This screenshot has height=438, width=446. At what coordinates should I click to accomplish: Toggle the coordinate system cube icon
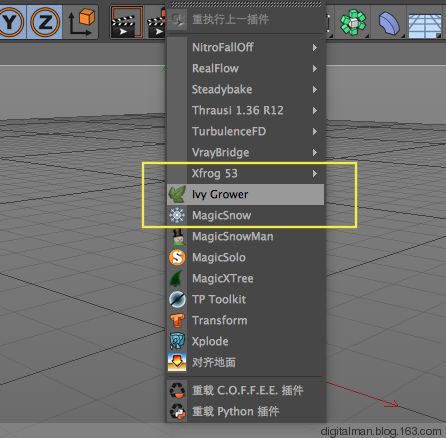82,22
